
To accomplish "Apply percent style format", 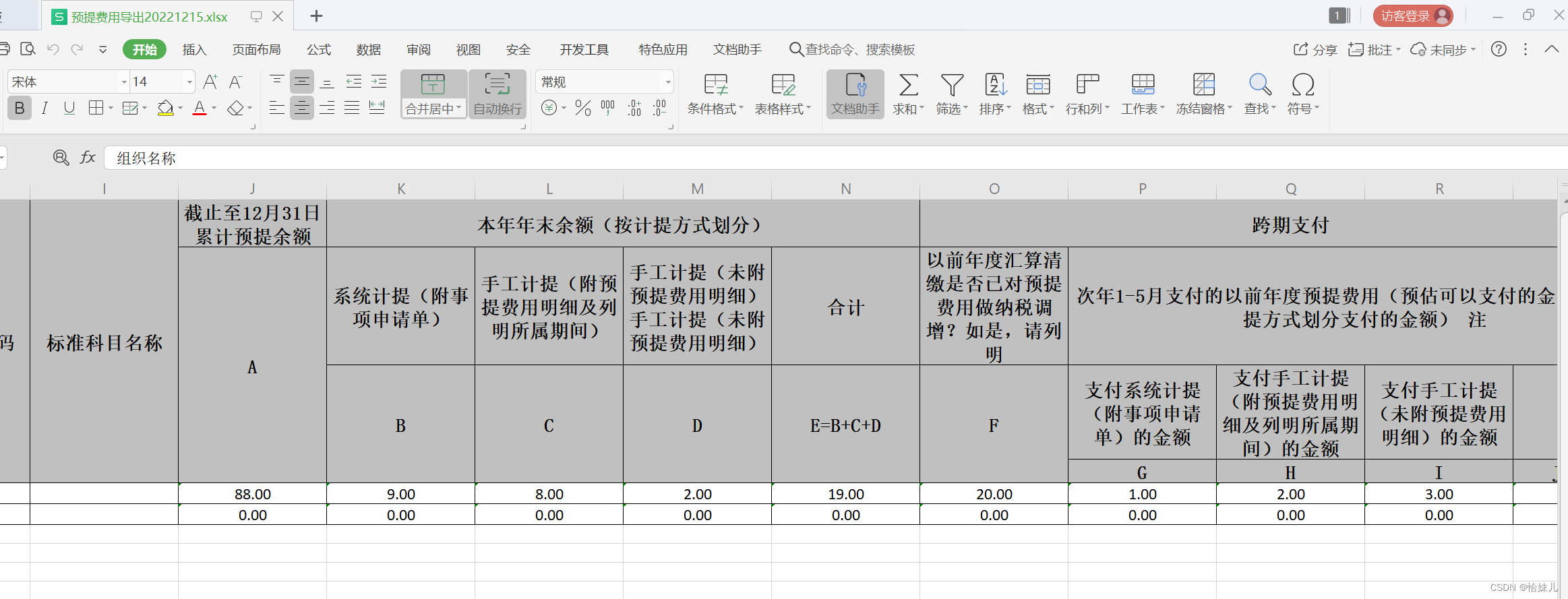I will 583,108.
